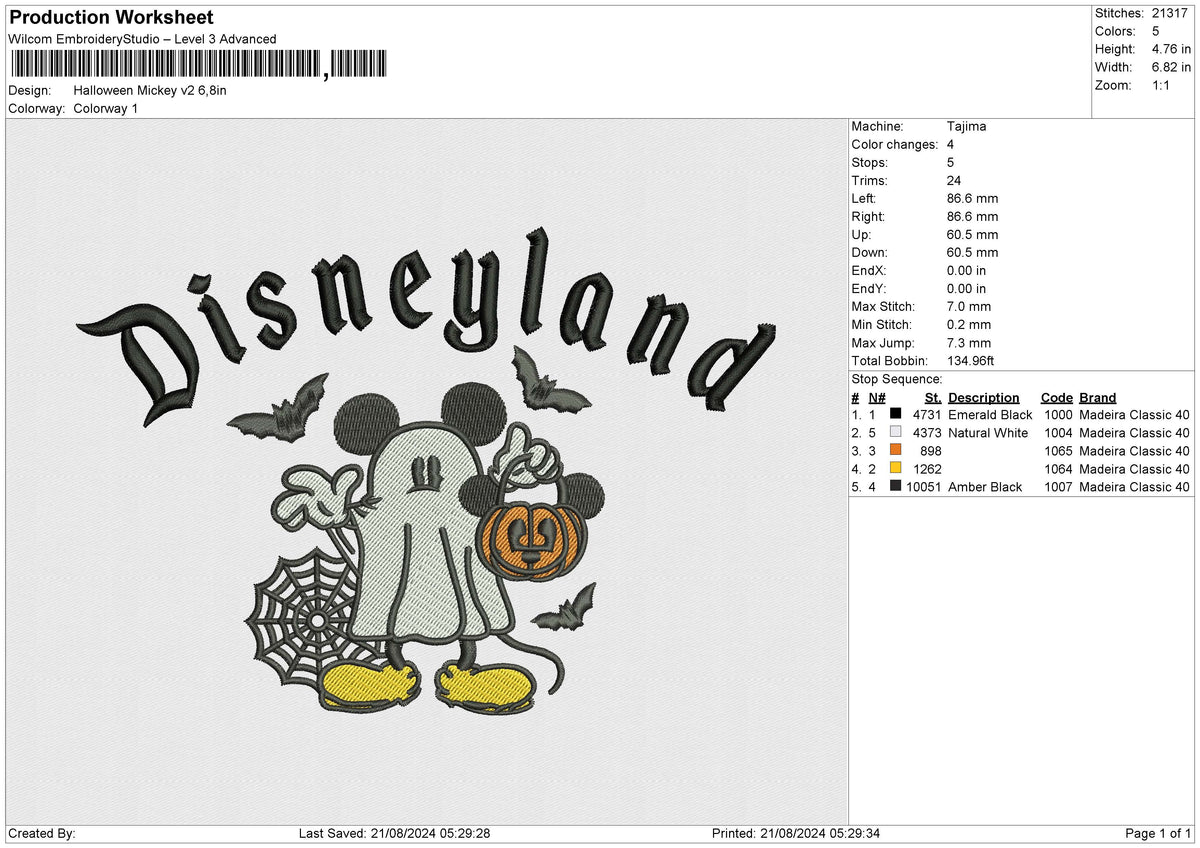Viewport: 1200px width, 848px height.
Task: Click the 'Down:' label
Action: (x=869, y=253)
